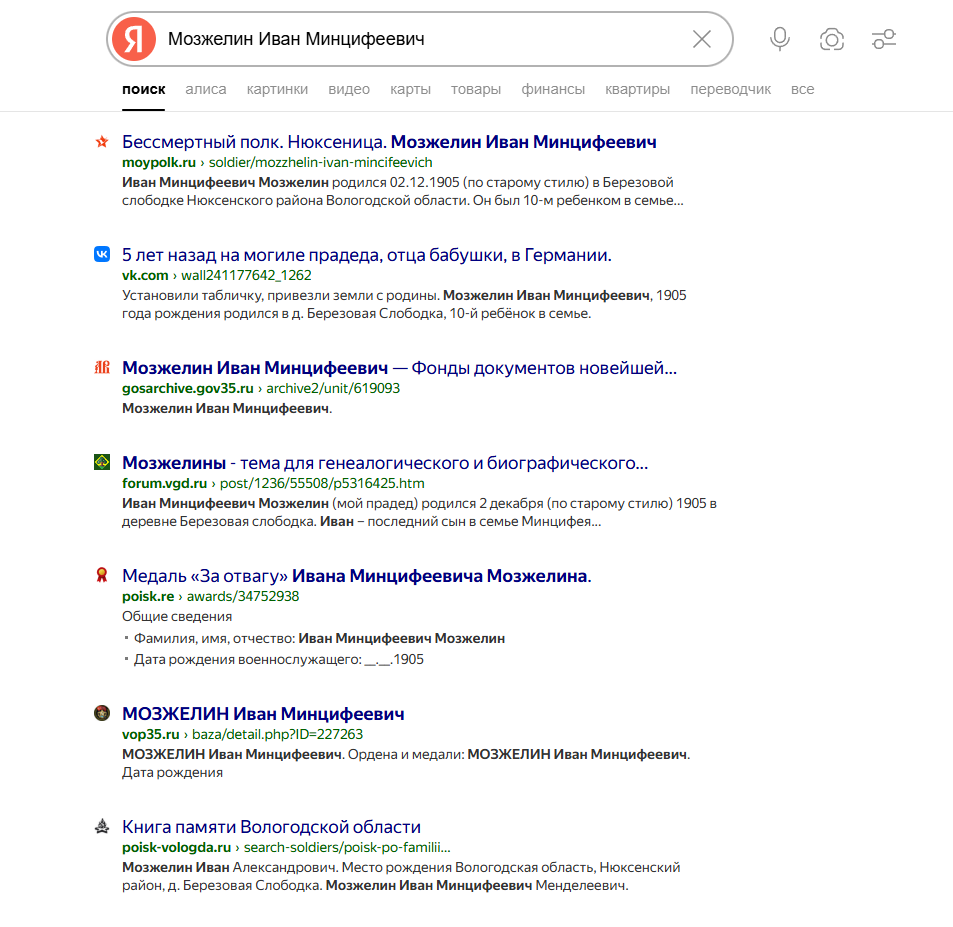
Task: Clear the search query with X
Action: [702, 39]
